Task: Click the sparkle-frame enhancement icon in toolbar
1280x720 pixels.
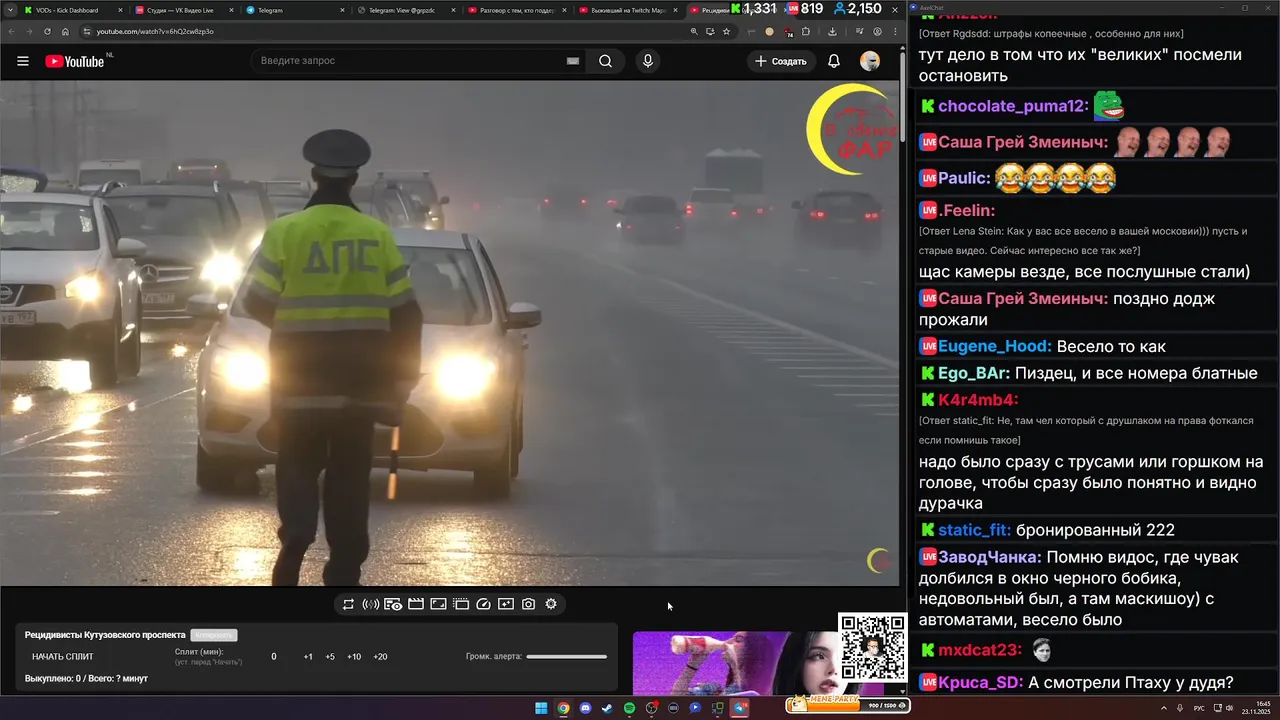Action: click(x=506, y=604)
